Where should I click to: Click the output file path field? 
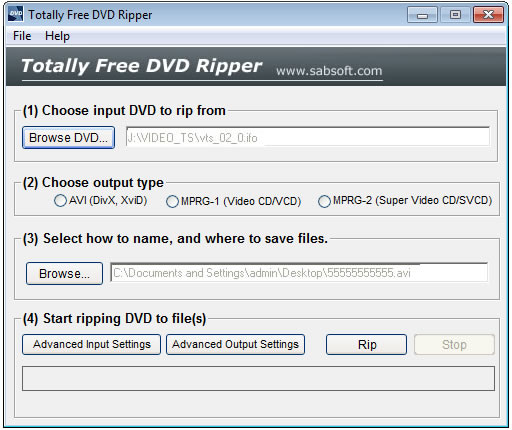click(299, 273)
